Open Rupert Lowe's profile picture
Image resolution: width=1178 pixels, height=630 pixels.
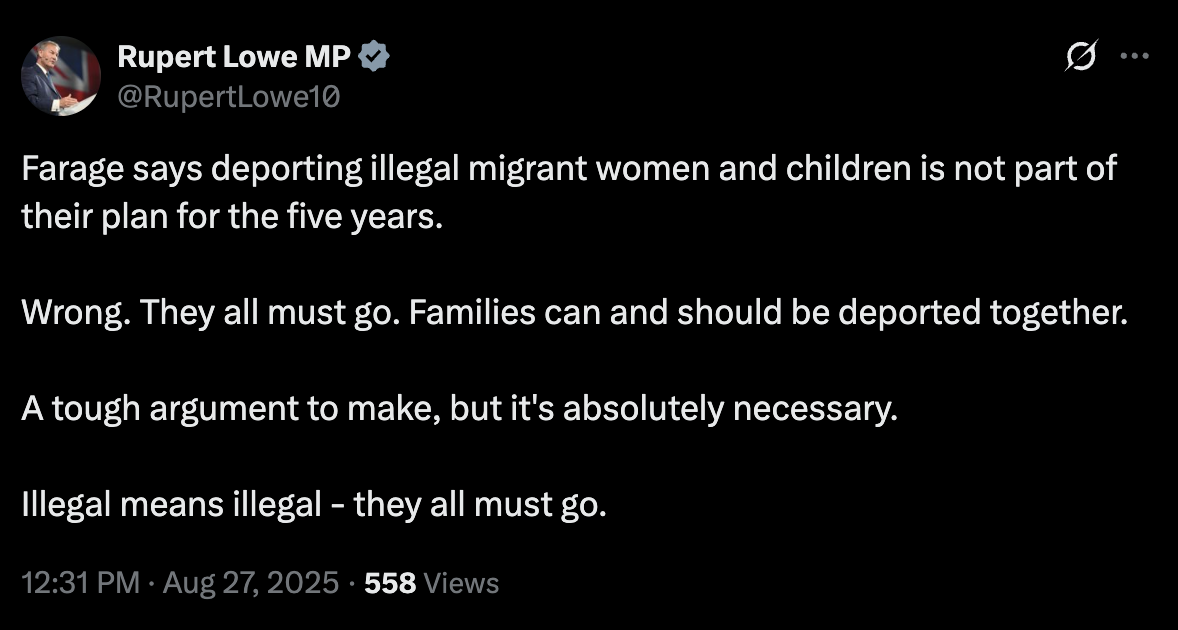coord(61,76)
